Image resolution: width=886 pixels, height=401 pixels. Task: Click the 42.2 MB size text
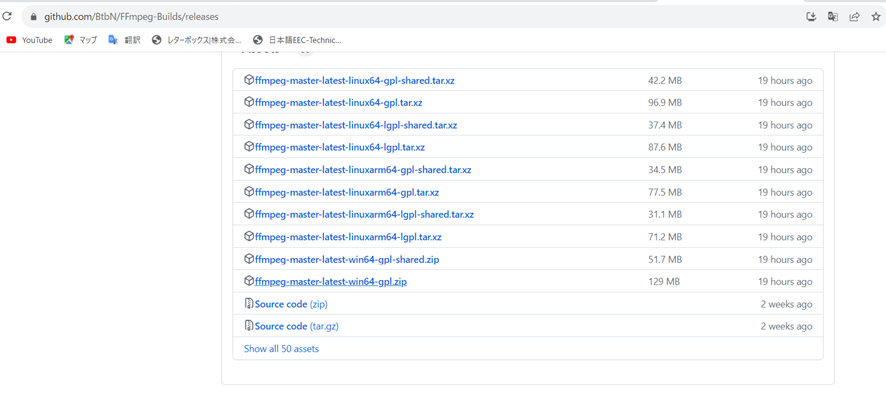665,81
